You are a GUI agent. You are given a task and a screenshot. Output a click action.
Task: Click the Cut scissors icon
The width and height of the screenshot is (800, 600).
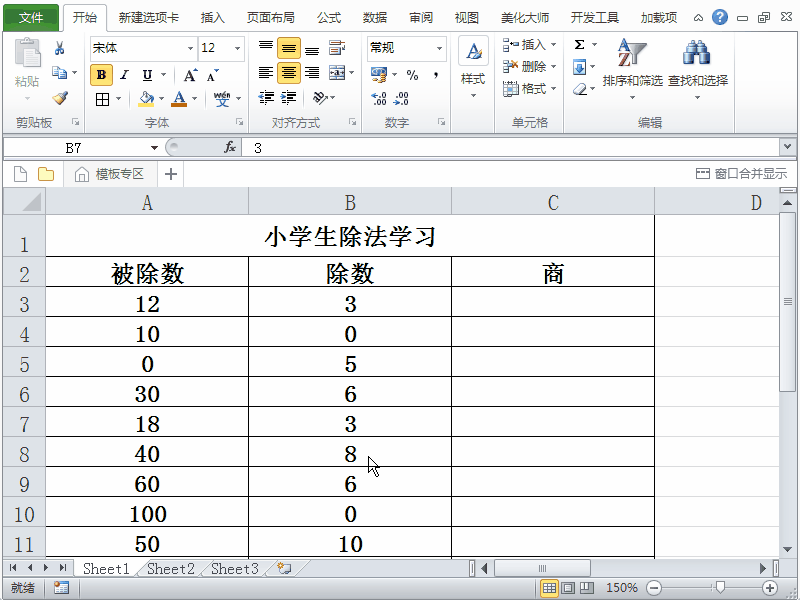pyautogui.click(x=60, y=48)
